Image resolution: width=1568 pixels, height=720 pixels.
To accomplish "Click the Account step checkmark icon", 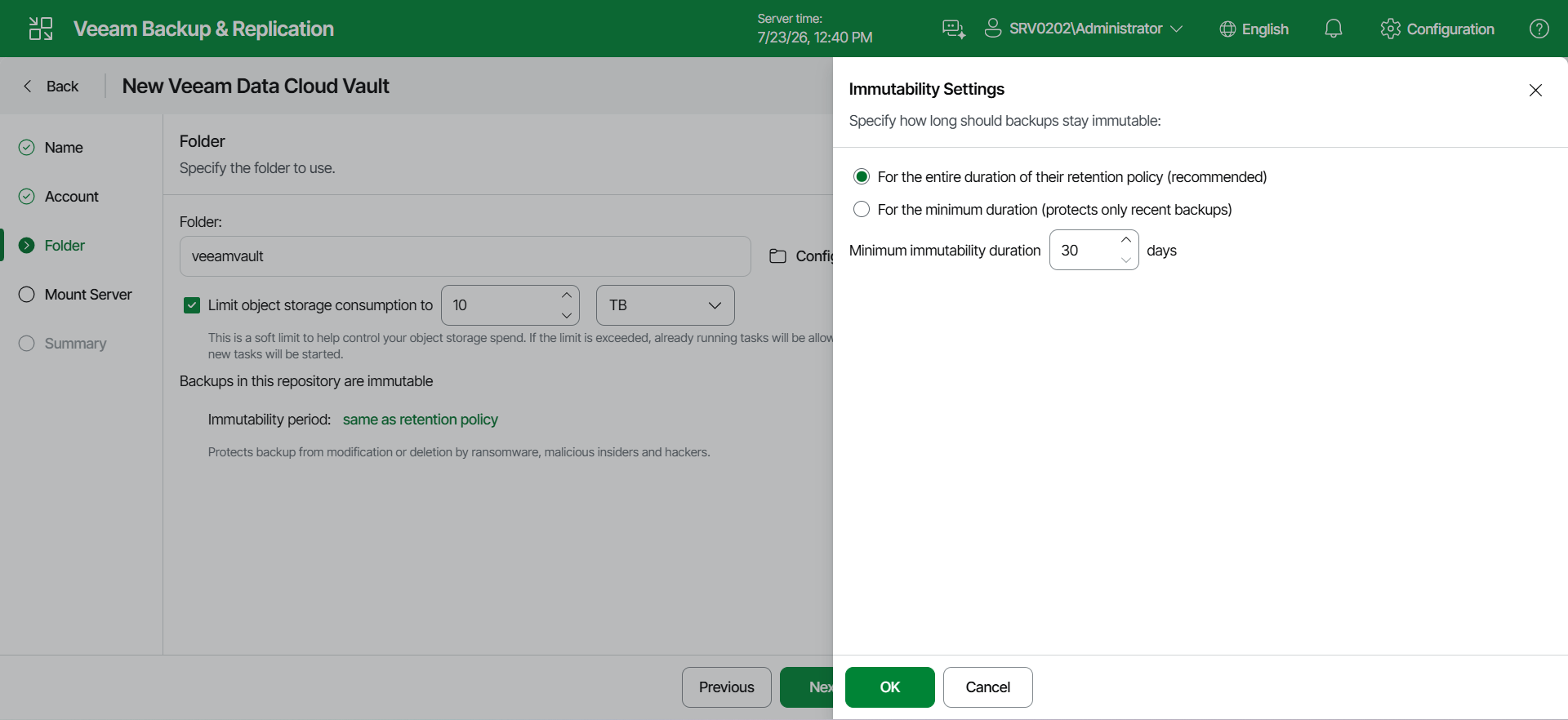I will 27,197.
